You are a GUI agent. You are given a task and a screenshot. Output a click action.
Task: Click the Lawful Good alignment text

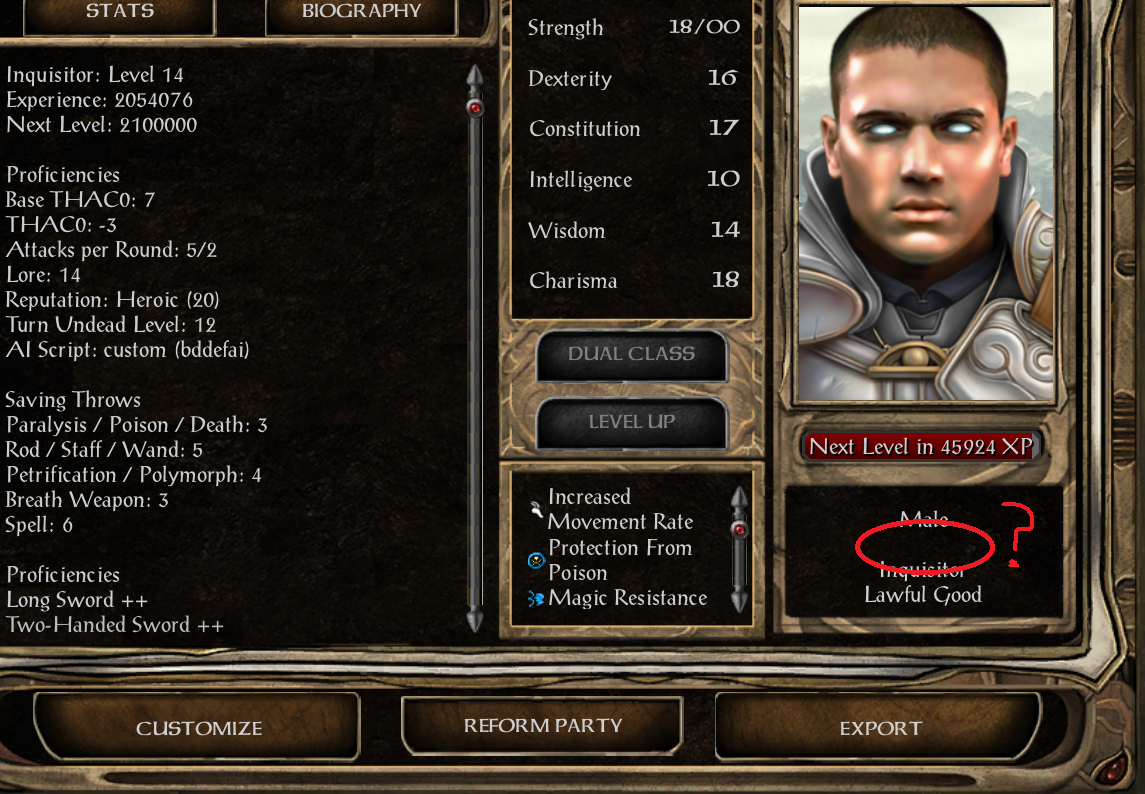[923, 595]
